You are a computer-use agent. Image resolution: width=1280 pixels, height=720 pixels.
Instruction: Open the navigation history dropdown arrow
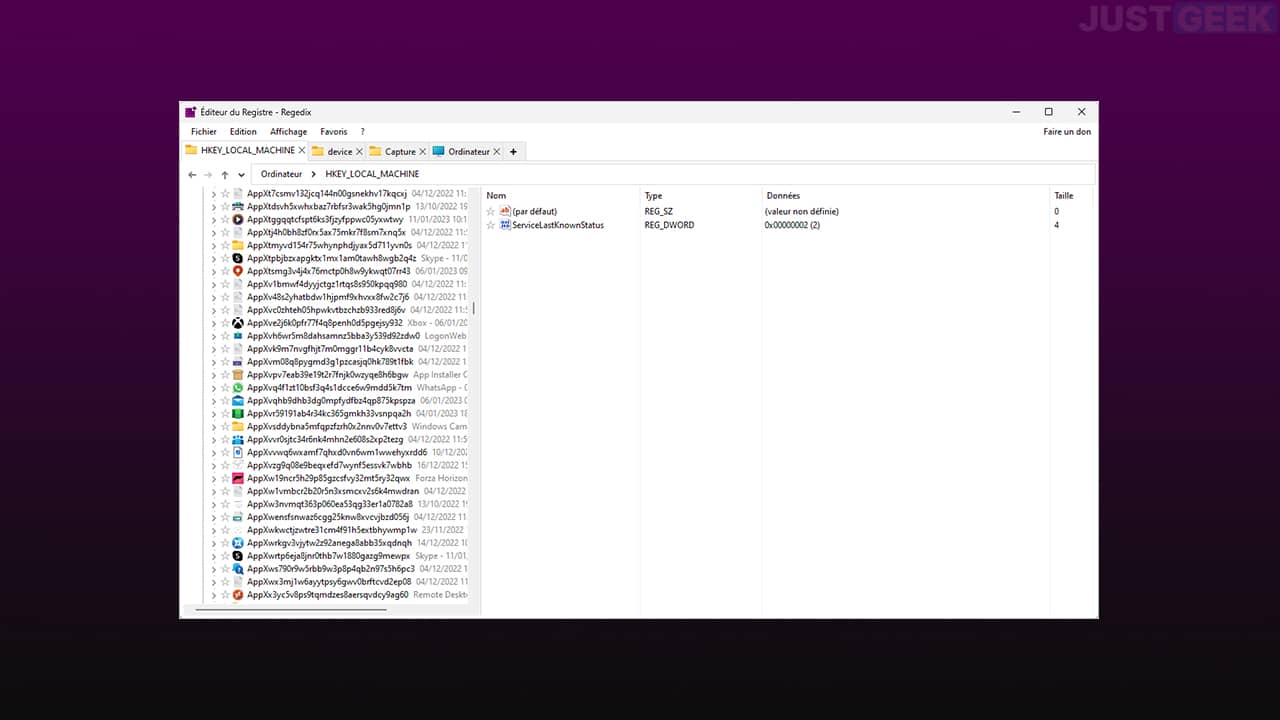241,174
